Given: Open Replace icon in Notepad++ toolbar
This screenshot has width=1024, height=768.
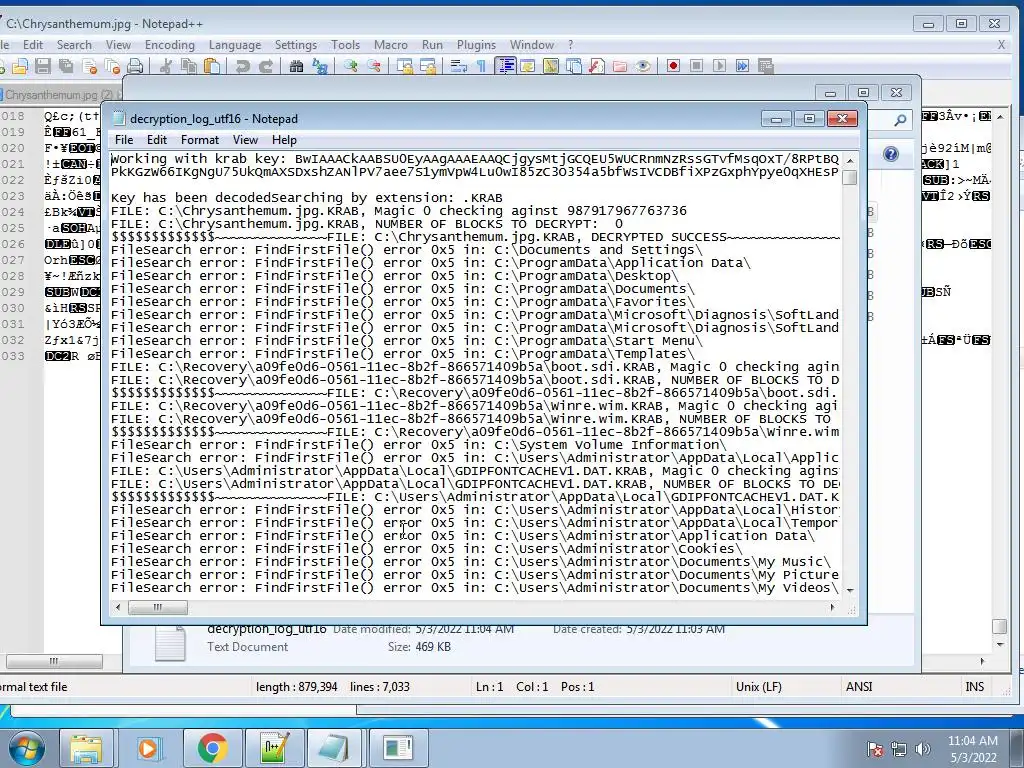Looking at the screenshot, I should (319, 66).
